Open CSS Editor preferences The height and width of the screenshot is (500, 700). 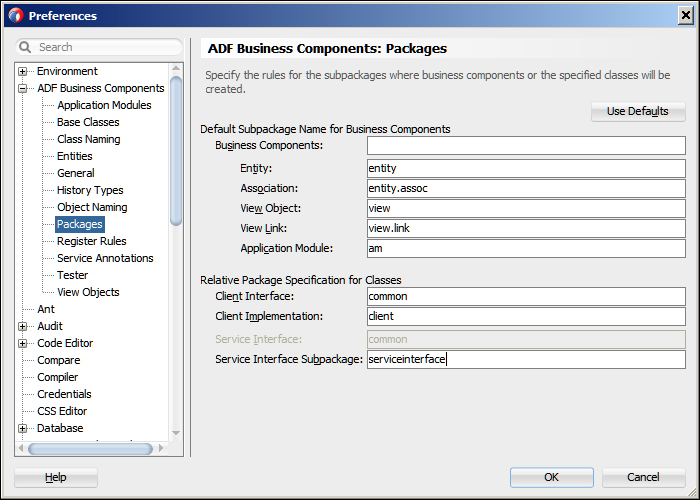click(x=62, y=411)
